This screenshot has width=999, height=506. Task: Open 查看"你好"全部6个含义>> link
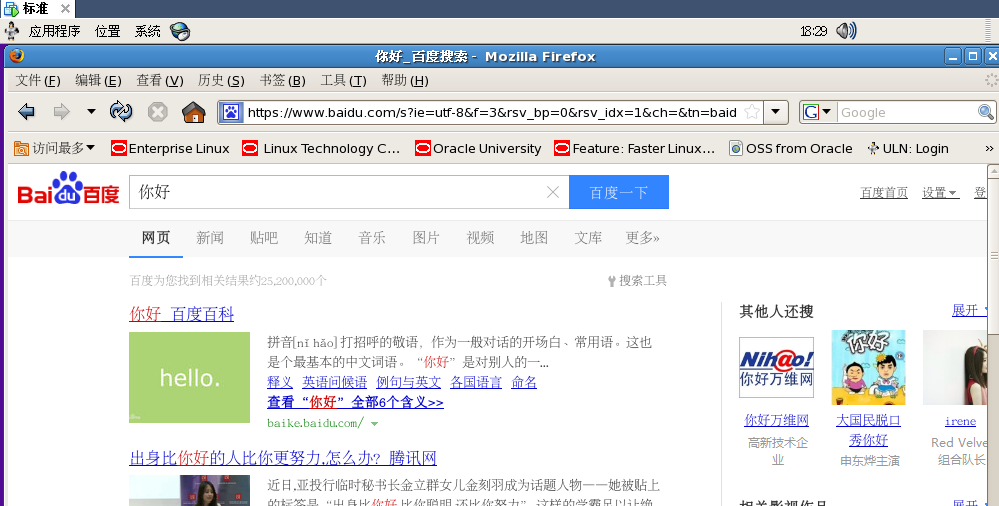click(356, 402)
